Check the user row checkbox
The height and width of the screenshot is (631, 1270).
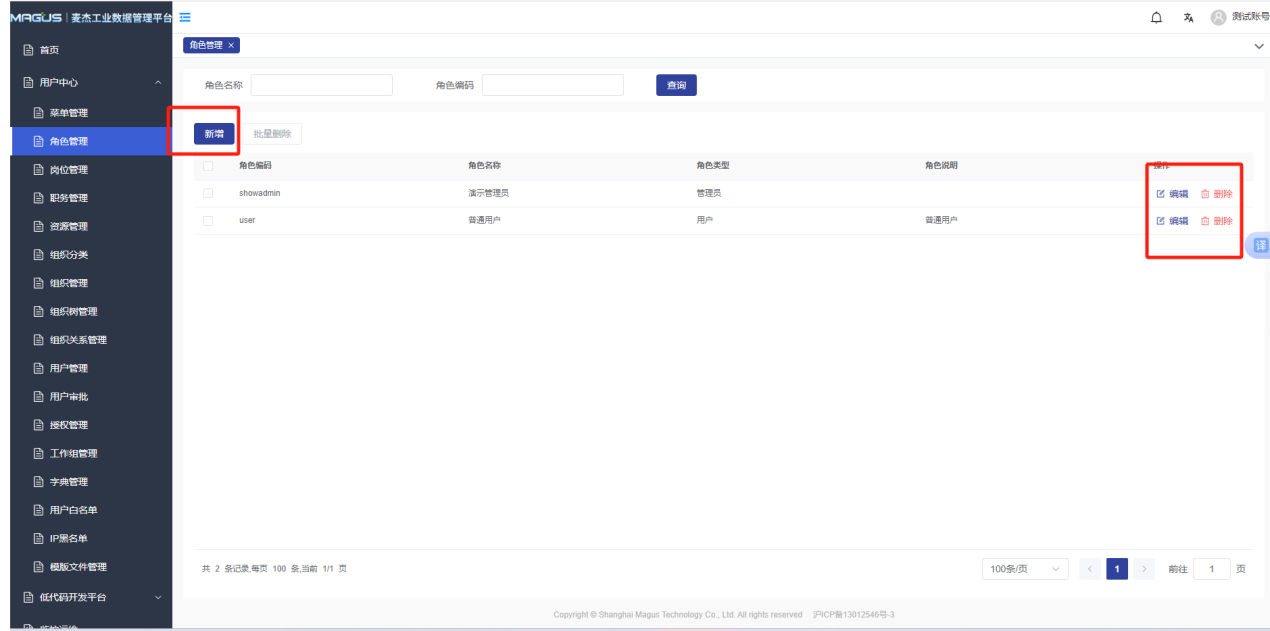click(x=208, y=220)
